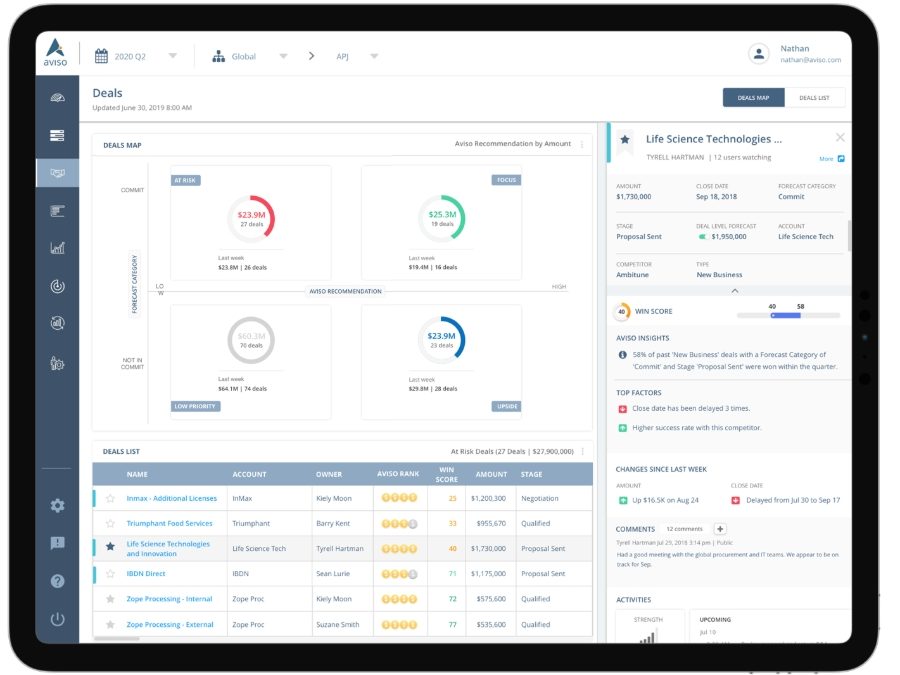Image resolution: width=900 pixels, height=675 pixels.
Task: Open the bar list report sidebar icon
Action: [x=57, y=211]
